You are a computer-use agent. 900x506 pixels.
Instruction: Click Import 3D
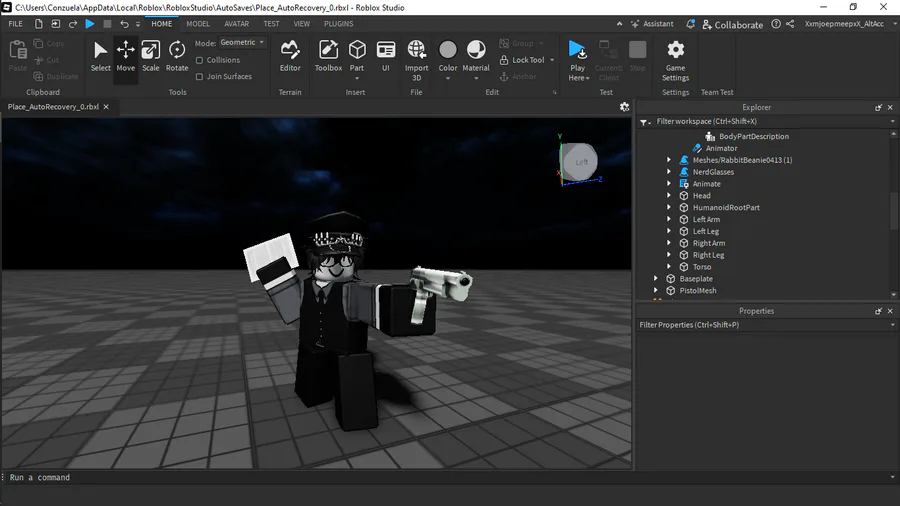tap(417, 60)
